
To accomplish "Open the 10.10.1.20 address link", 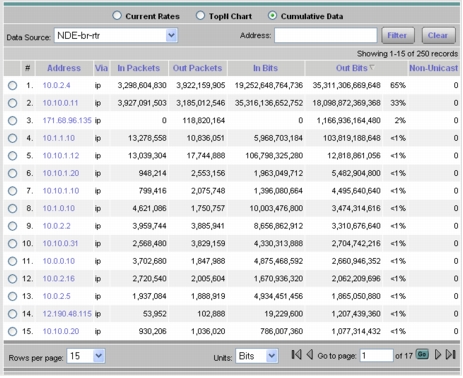I will coord(61,173).
